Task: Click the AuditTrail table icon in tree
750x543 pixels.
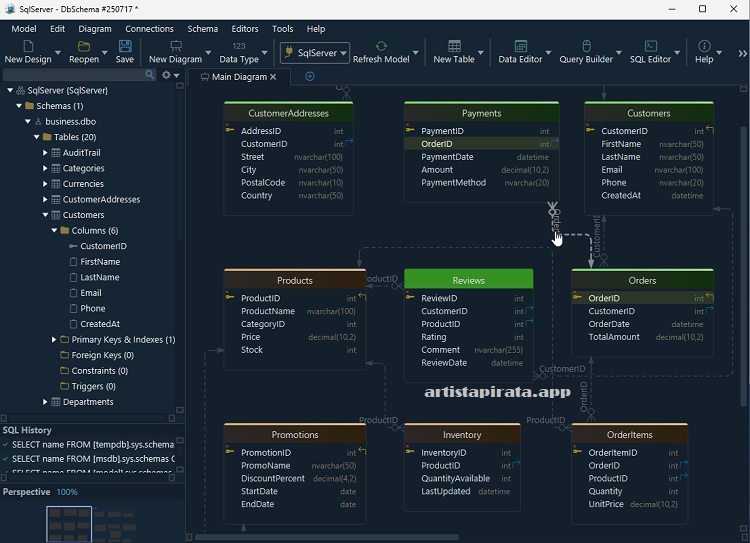Action: coord(56,153)
